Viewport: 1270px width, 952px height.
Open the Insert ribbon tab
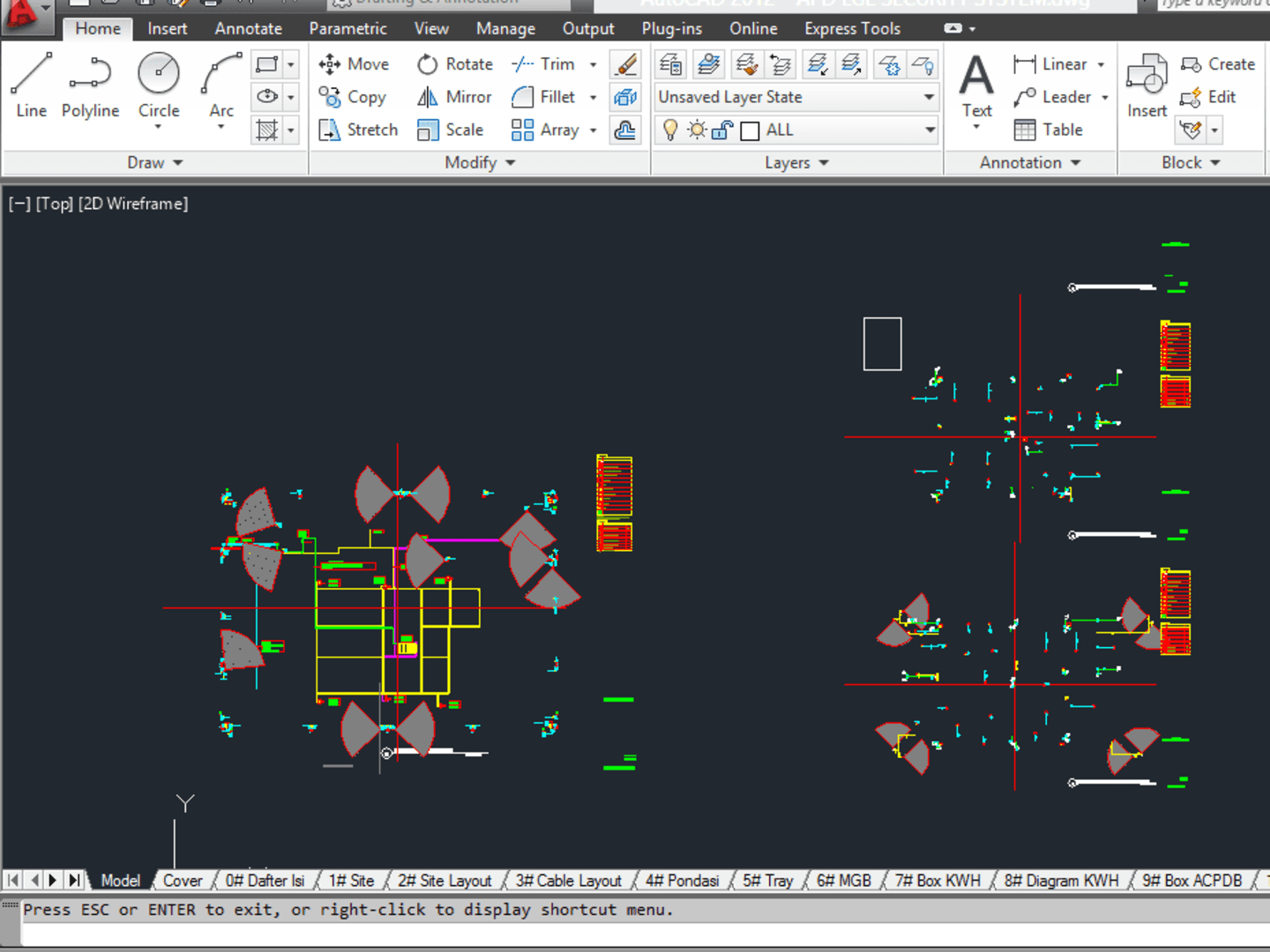(168, 28)
